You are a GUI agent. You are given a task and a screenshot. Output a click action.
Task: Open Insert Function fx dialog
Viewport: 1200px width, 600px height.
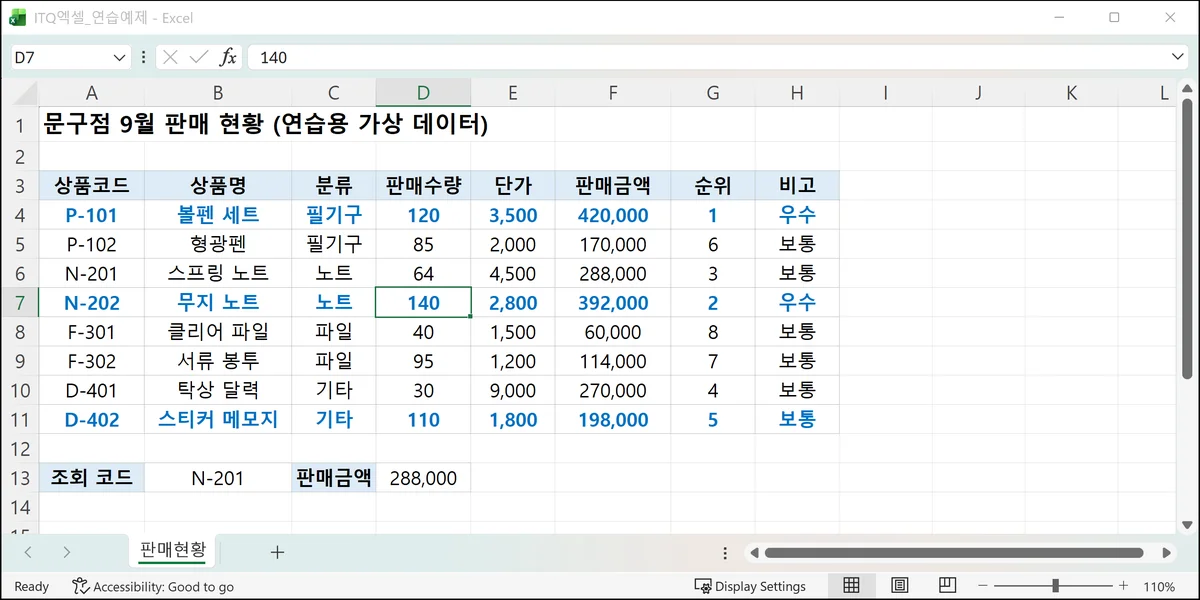(228, 57)
